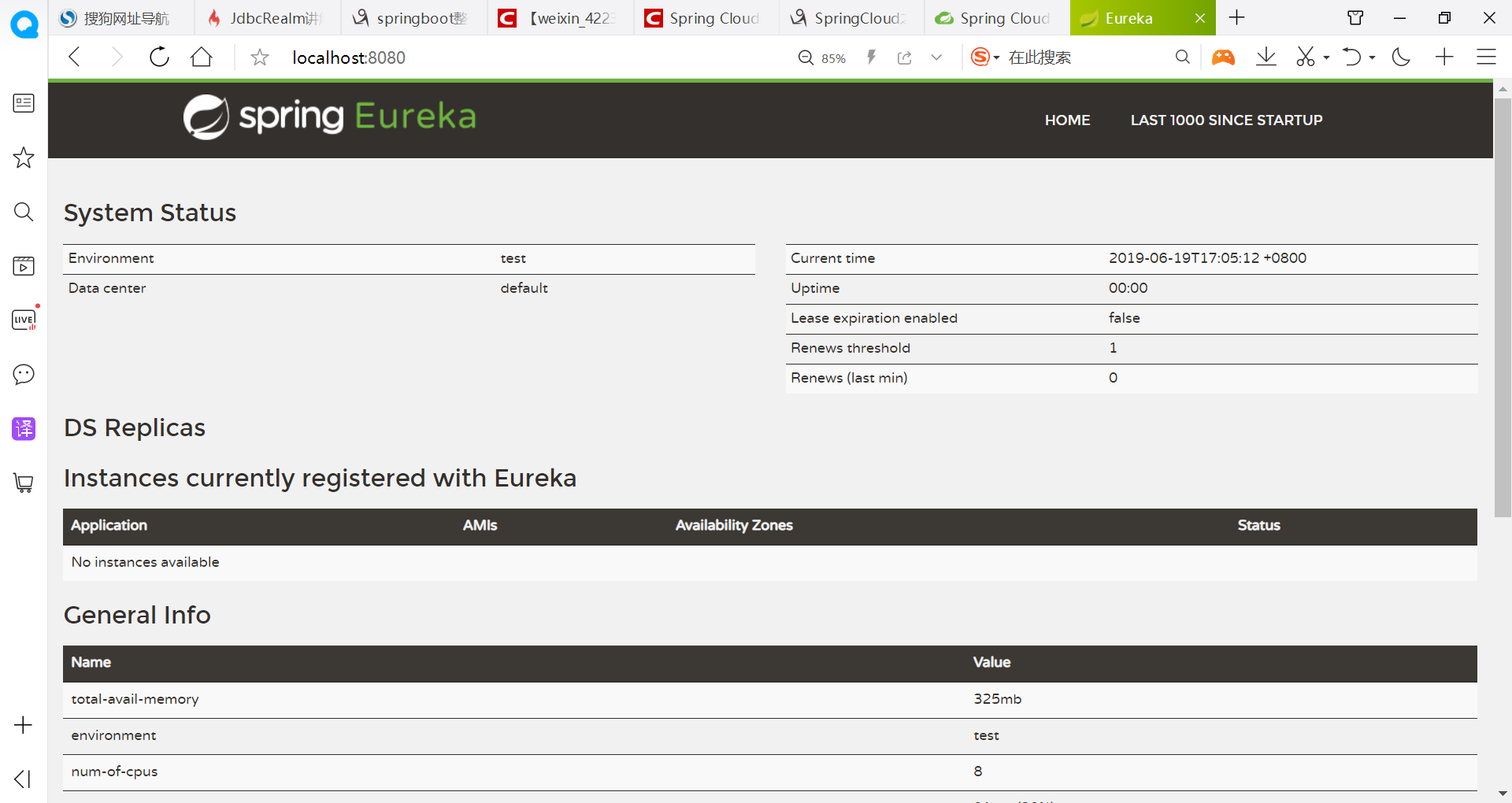Click the spring Eureka logo
Screen dimensions: 1512x803
[330, 117]
